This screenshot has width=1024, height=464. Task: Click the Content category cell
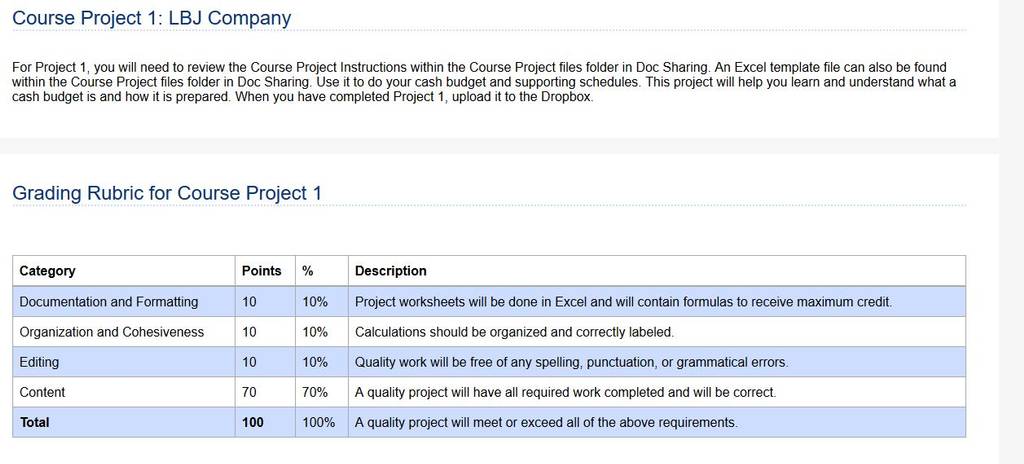(x=42, y=392)
